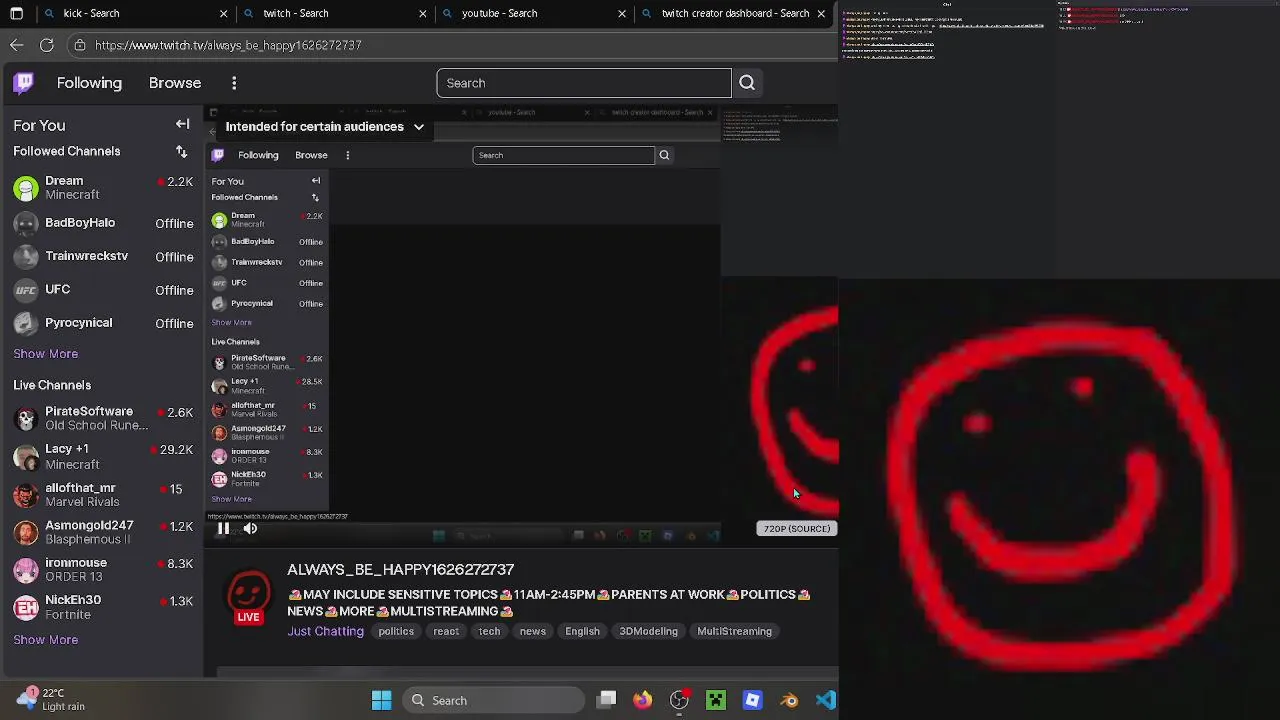Screen dimensions: 1280x720
Task: Open Trainwreckstv's channel in sidebar
Action: 103,257
